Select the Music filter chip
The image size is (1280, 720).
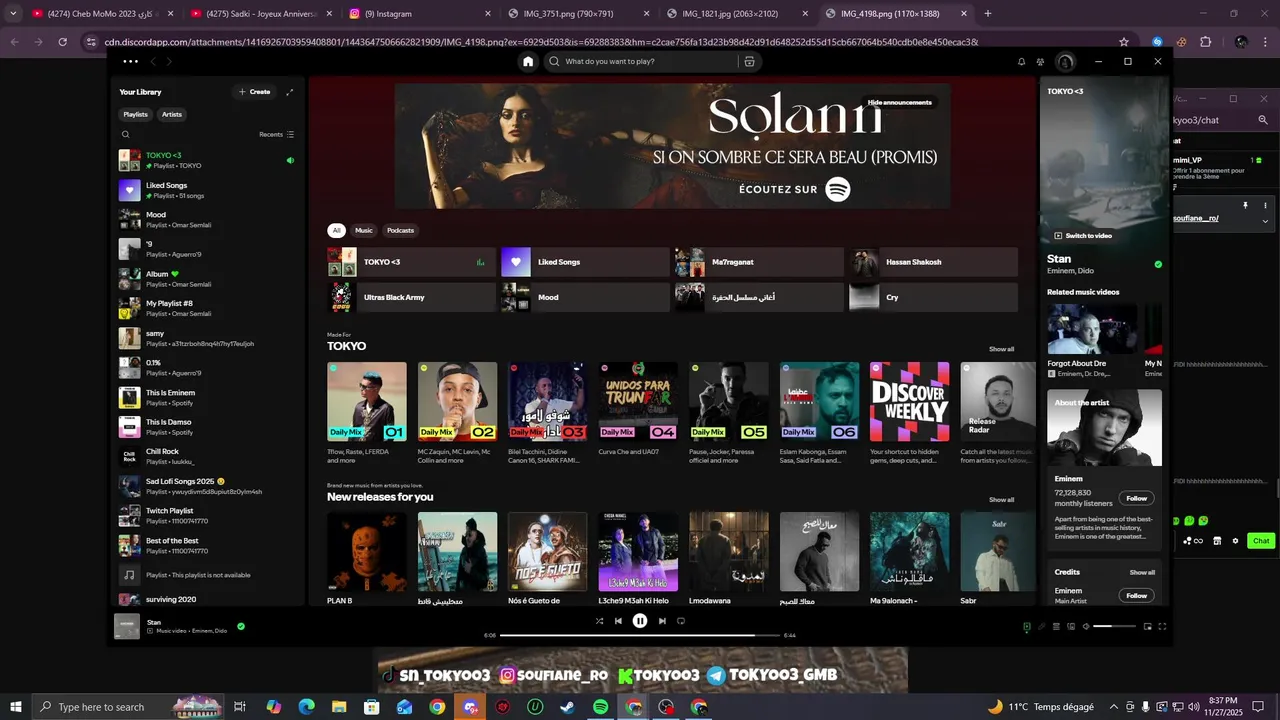(x=364, y=230)
